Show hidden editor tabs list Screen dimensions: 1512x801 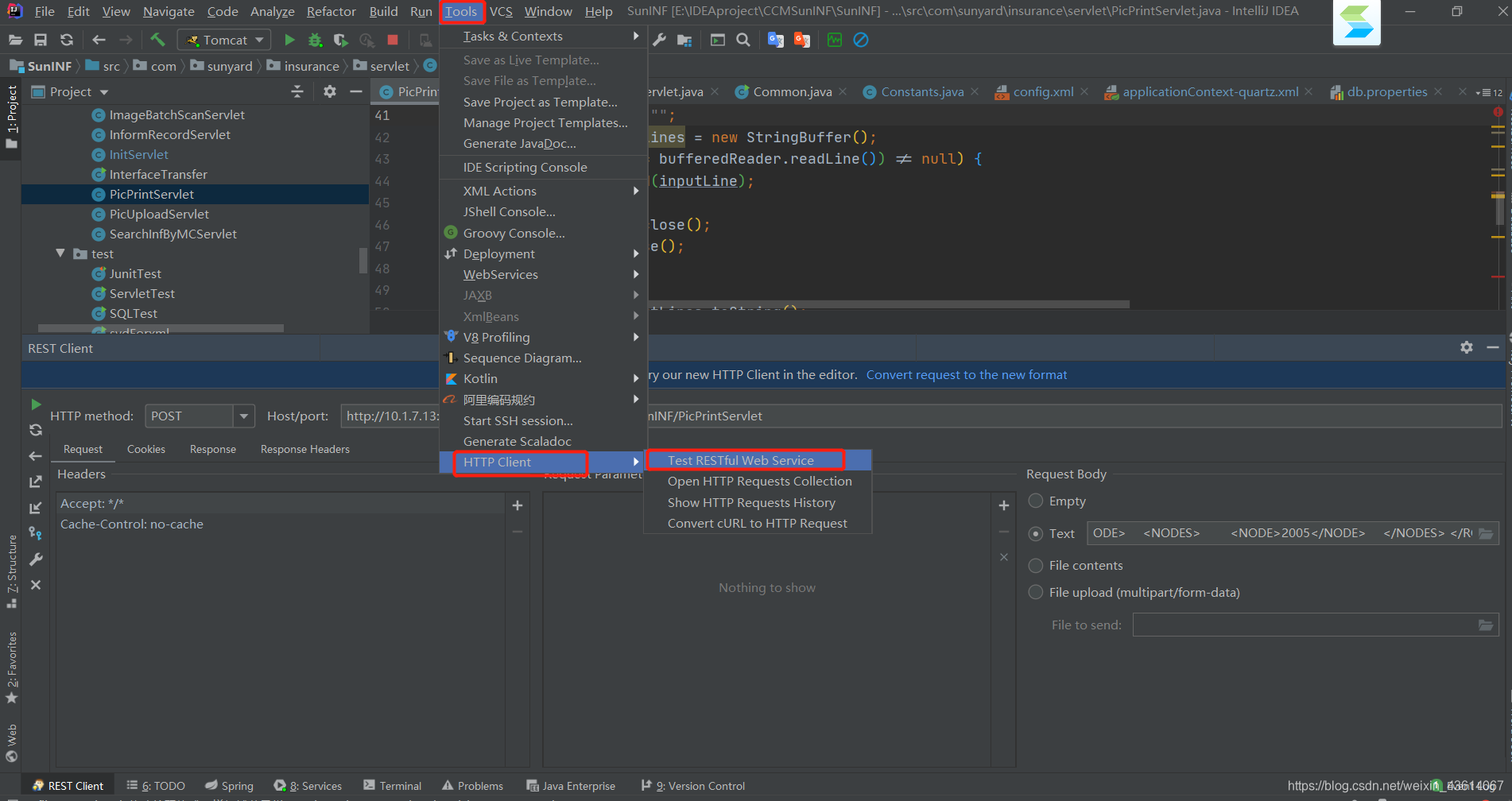point(1489,92)
